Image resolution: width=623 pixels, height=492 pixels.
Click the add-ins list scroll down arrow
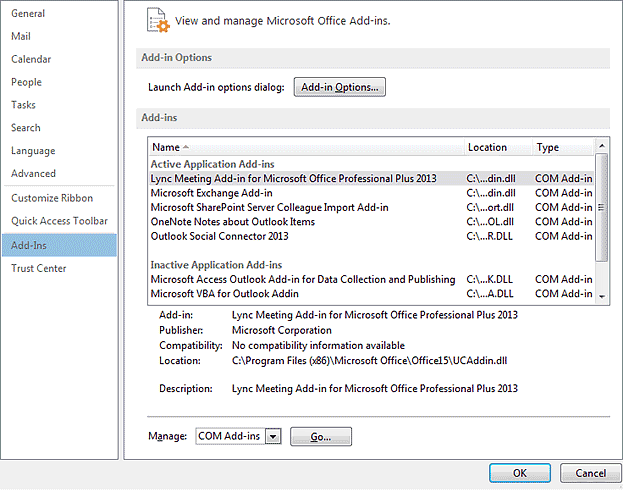pyautogui.click(x=602, y=296)
